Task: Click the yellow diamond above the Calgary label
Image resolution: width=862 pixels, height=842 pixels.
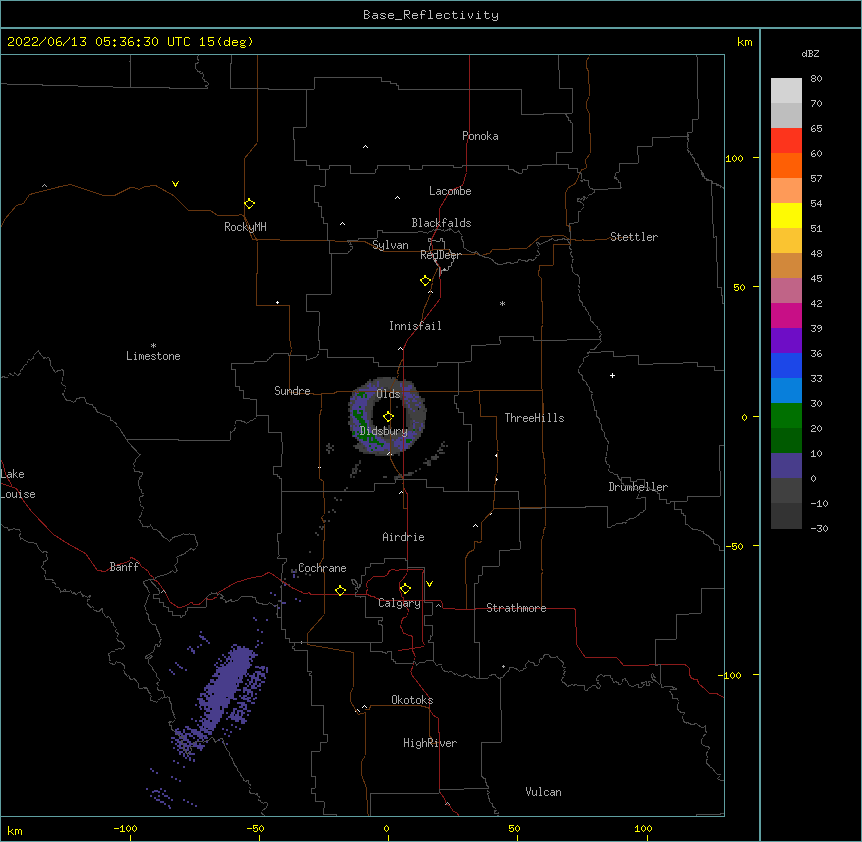Action: point(405,589)
